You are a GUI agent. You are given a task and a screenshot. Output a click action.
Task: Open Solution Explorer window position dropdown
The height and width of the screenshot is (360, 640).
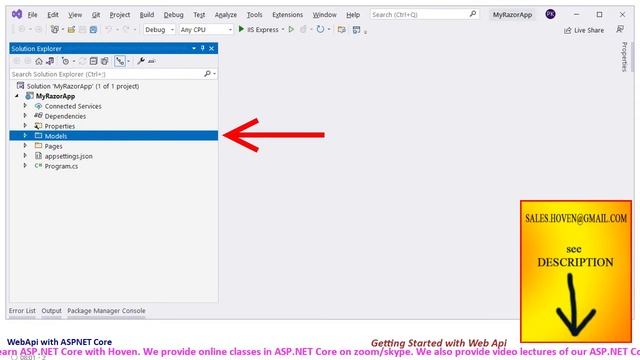coord(193,48)
